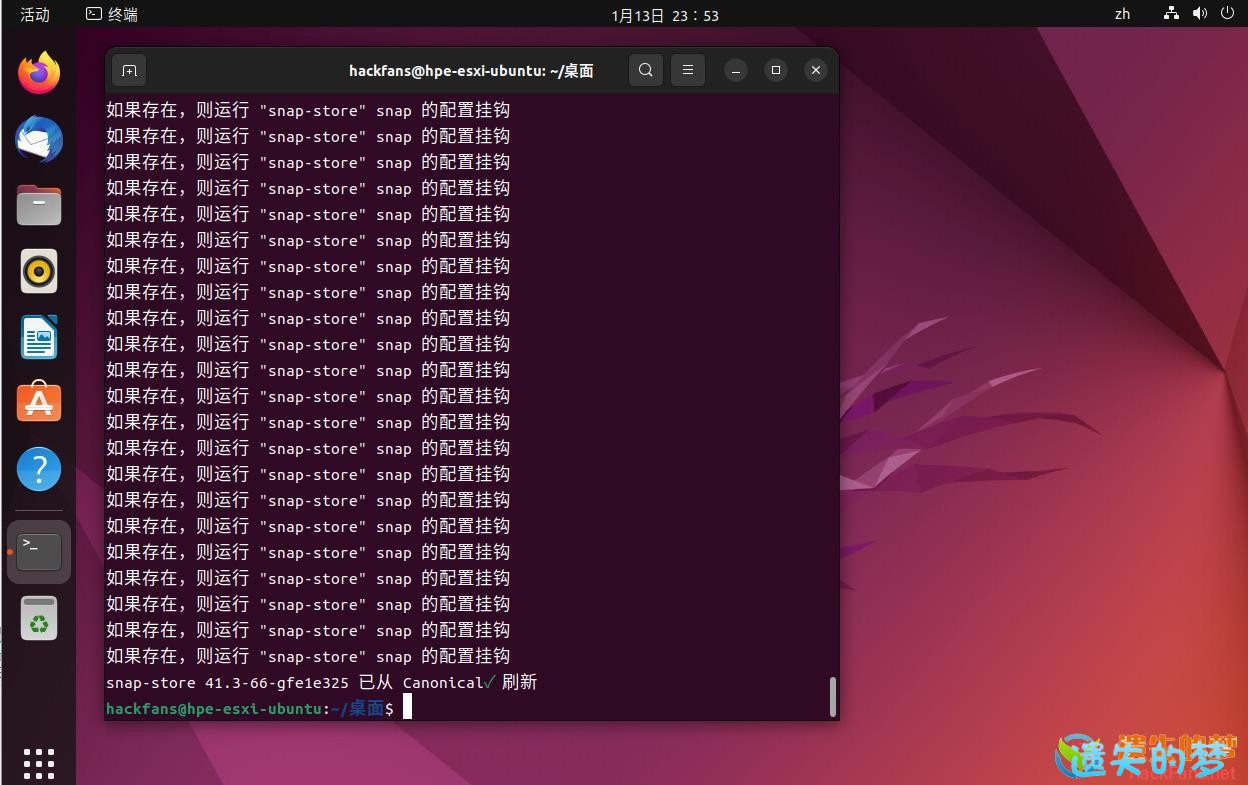This screenshot has width=1248, height=785.
Task: Open the Files manager in dock
Action: pos(39,205)
